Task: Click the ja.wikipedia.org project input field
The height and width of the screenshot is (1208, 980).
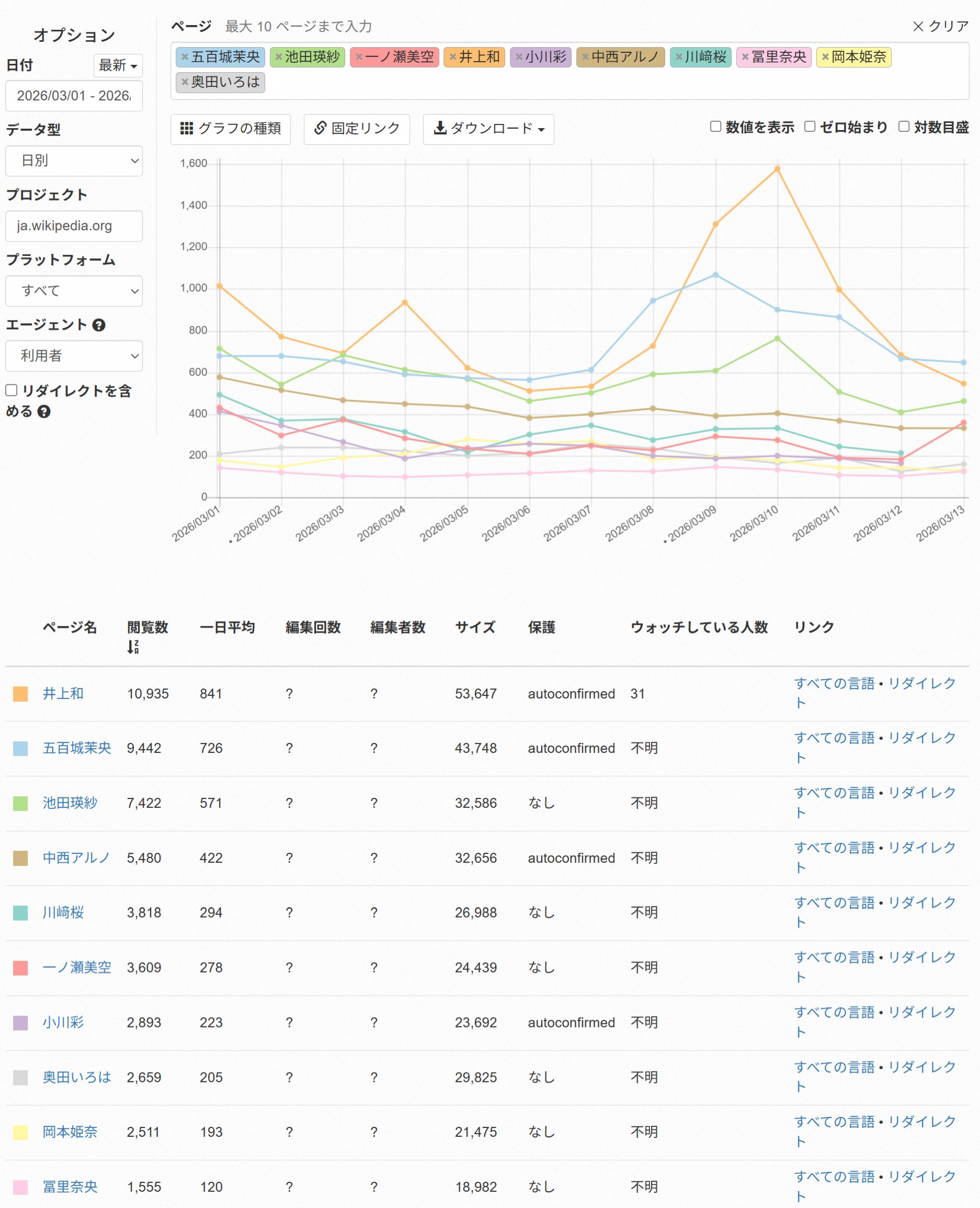Action: (74, 226)
